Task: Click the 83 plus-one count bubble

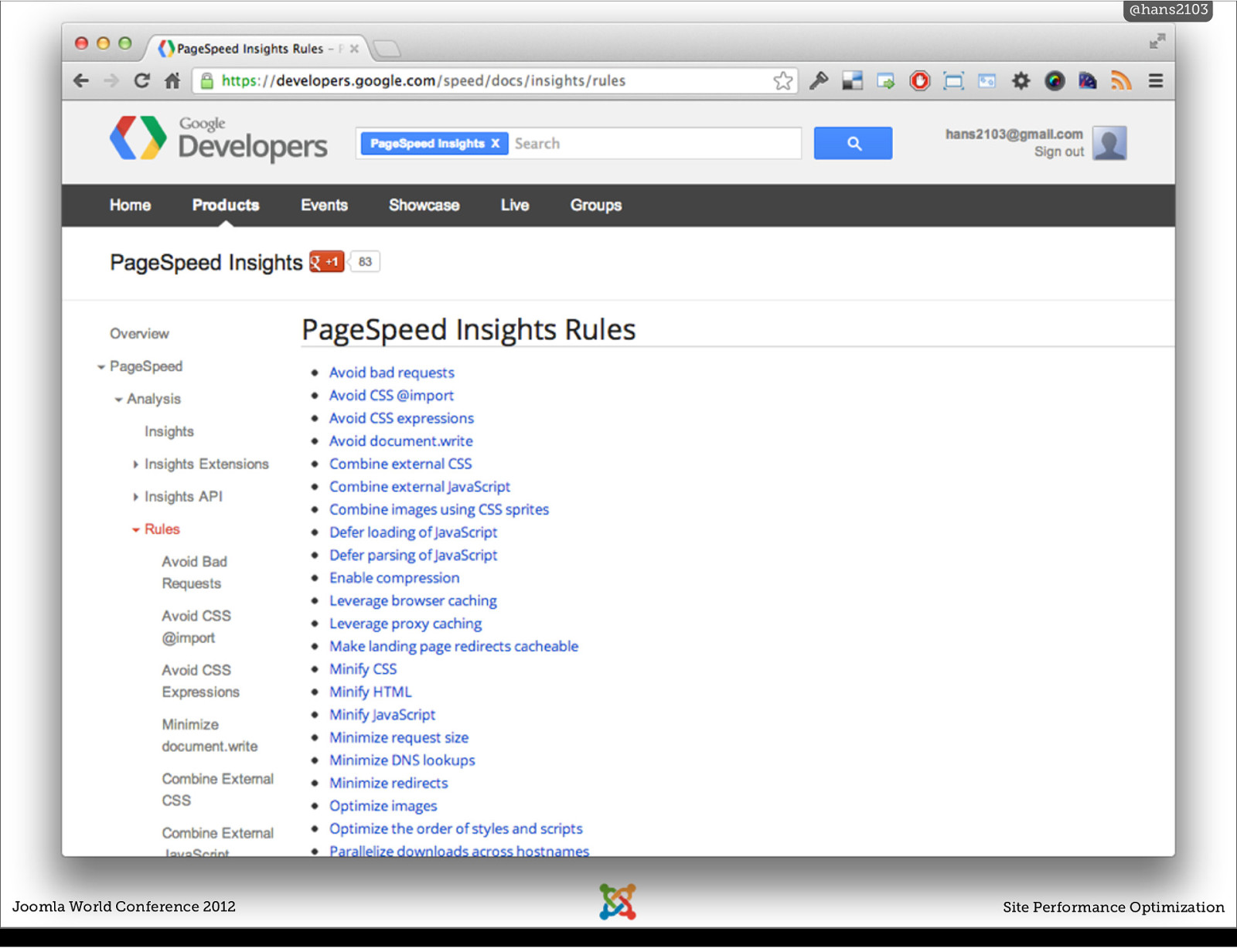Action: pyautogui.click(x=365, y=262)
